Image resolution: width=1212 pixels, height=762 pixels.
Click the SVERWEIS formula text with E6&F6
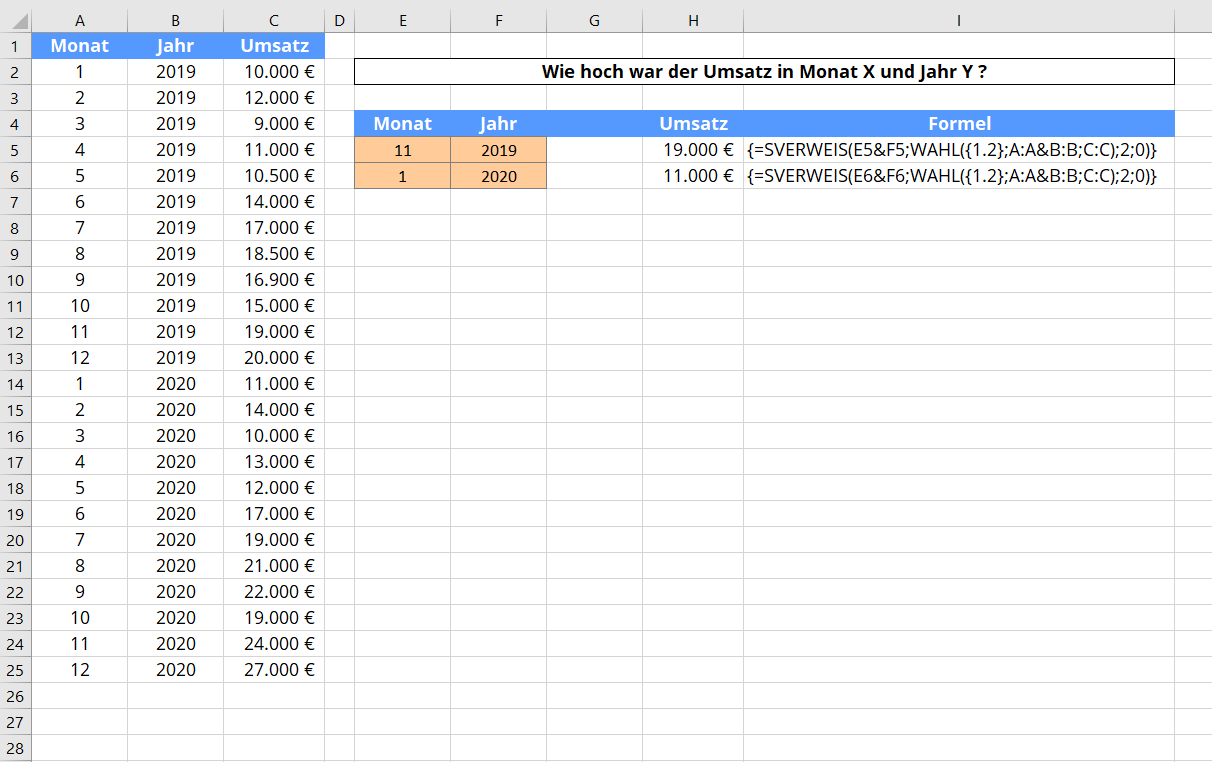952,176
